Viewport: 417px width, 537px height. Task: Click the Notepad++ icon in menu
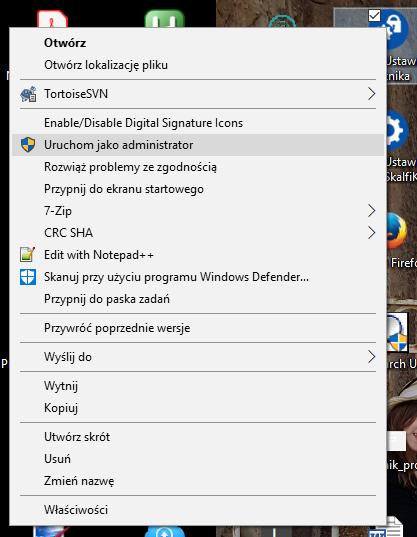pos(27,254)
